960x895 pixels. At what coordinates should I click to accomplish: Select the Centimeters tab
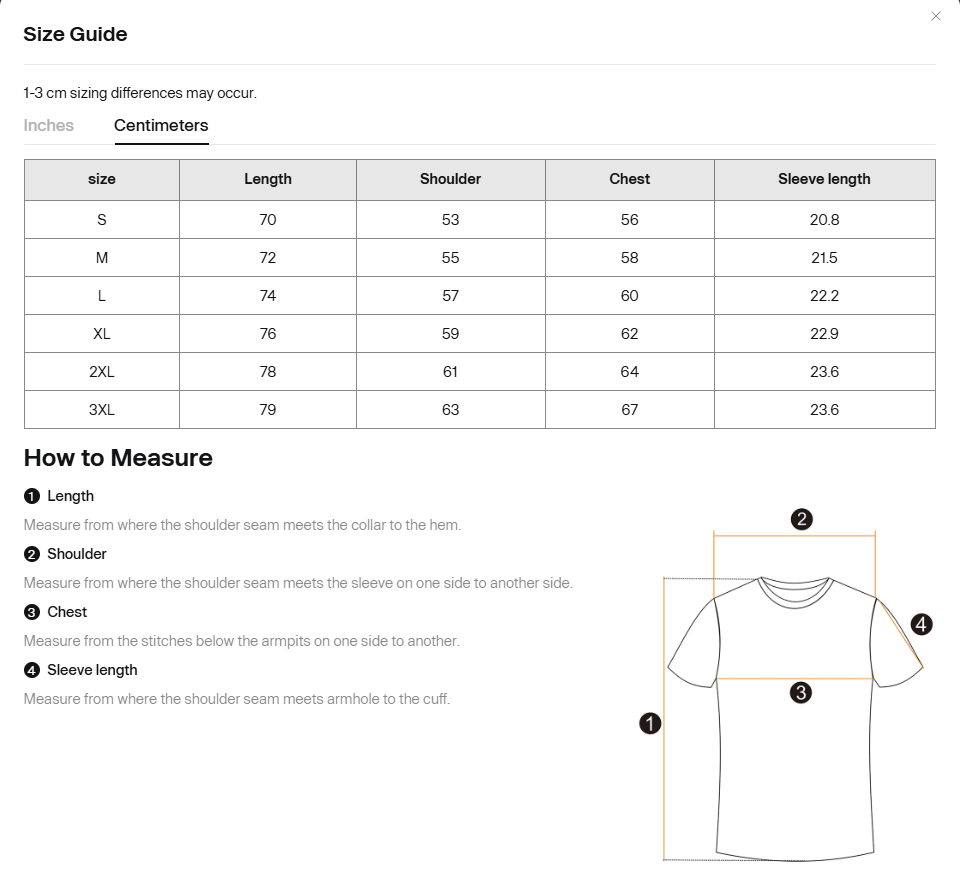point(161,125)
